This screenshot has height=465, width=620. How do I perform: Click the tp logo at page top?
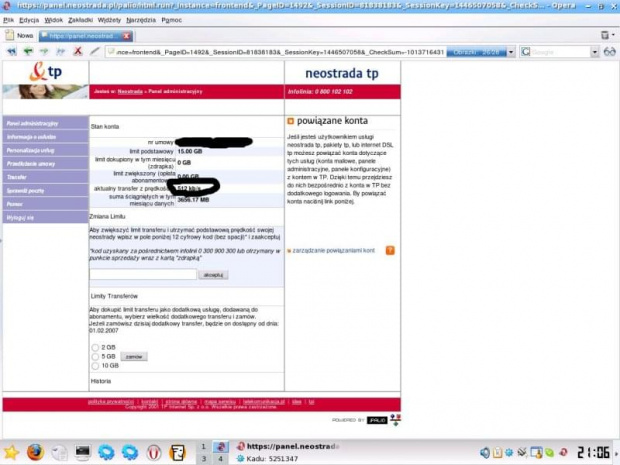45,72
